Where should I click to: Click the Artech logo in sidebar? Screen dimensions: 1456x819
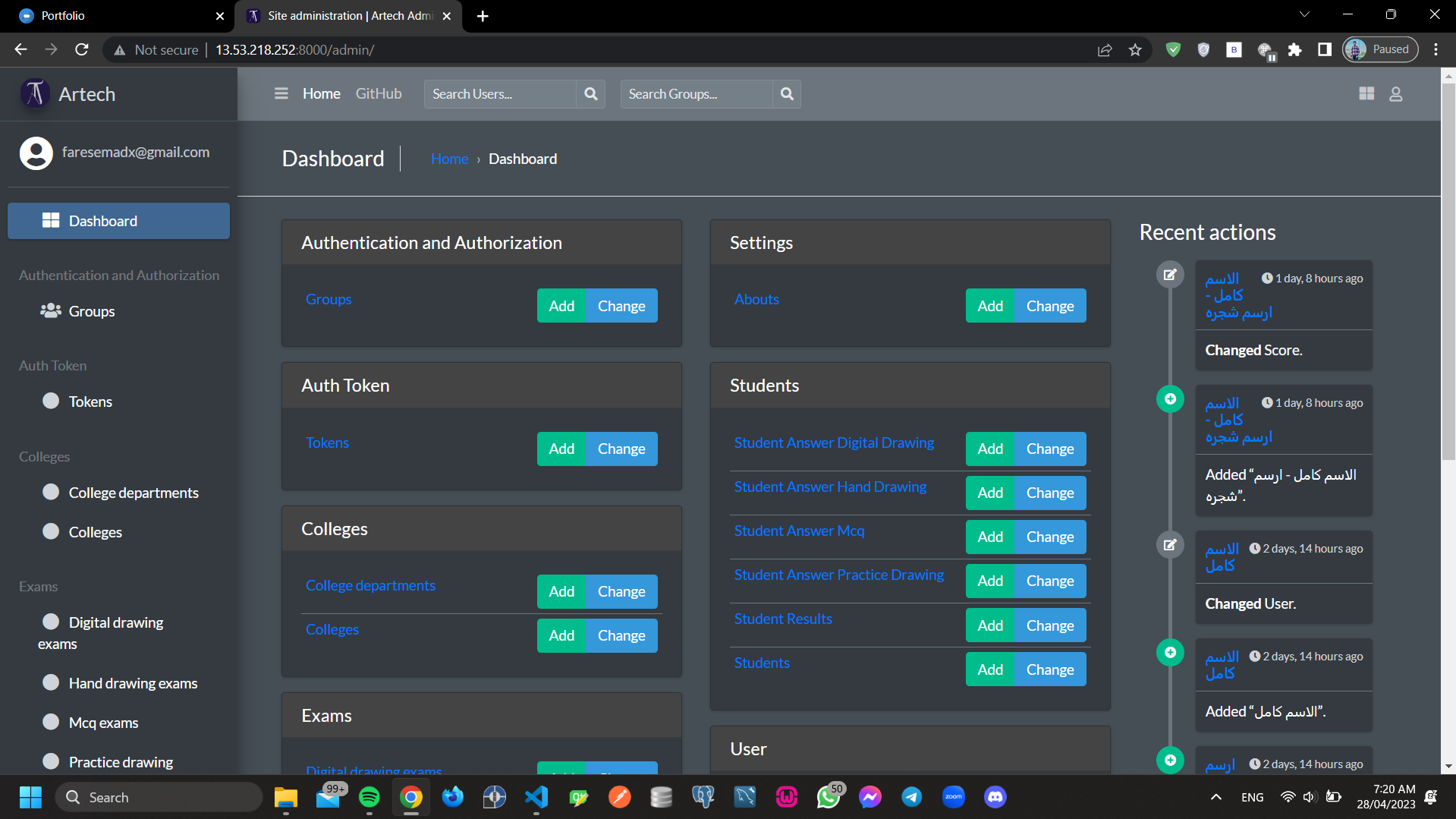point(35,93)
